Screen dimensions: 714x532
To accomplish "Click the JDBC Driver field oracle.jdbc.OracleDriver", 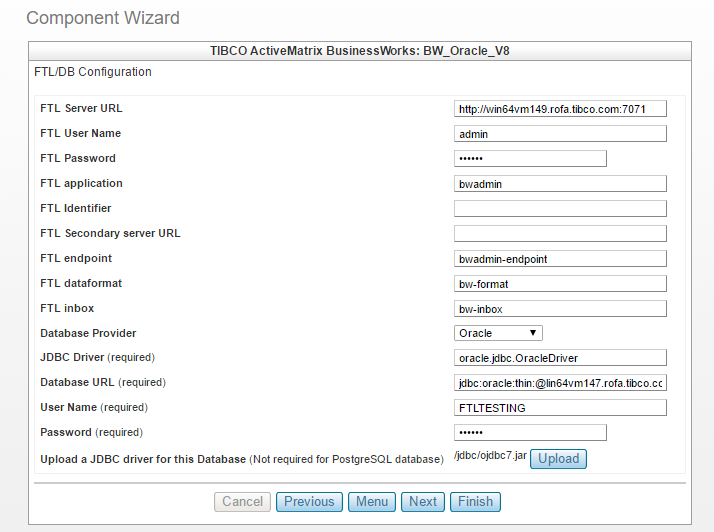I will (560, 358).
